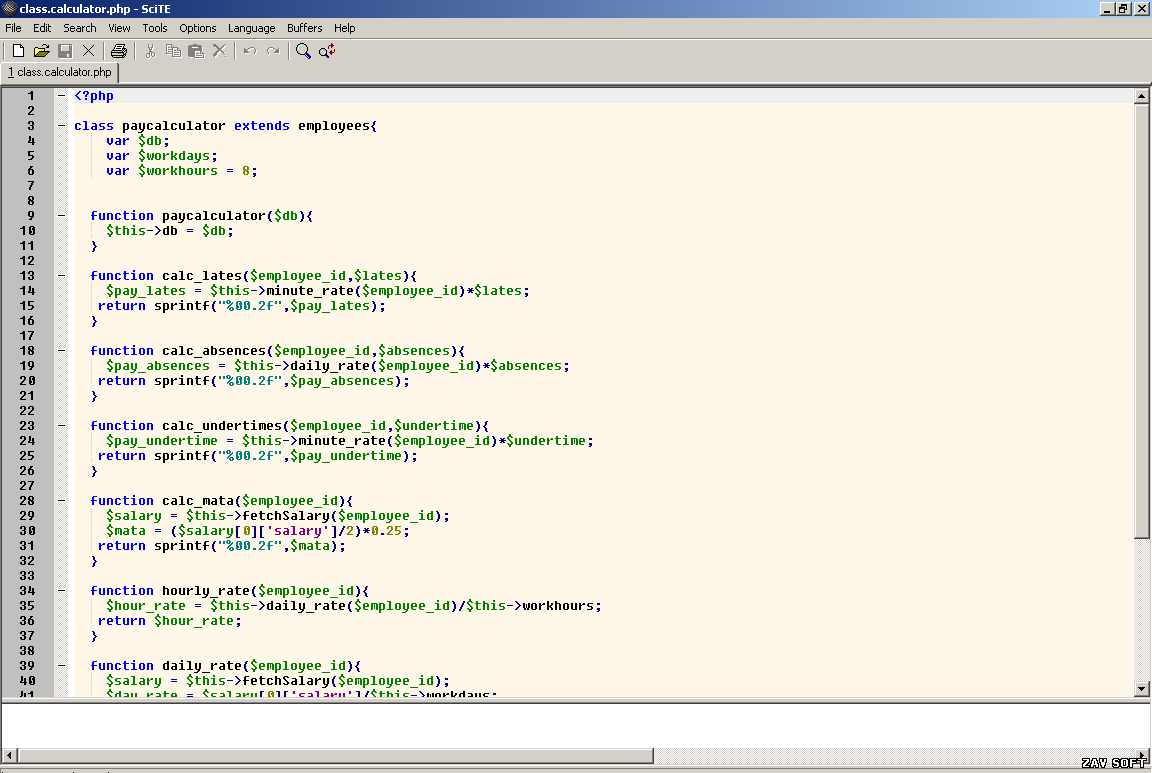Paste from clipboard via the paste icon
Viewport: 1152px width, 773px height.
[196, 51]
